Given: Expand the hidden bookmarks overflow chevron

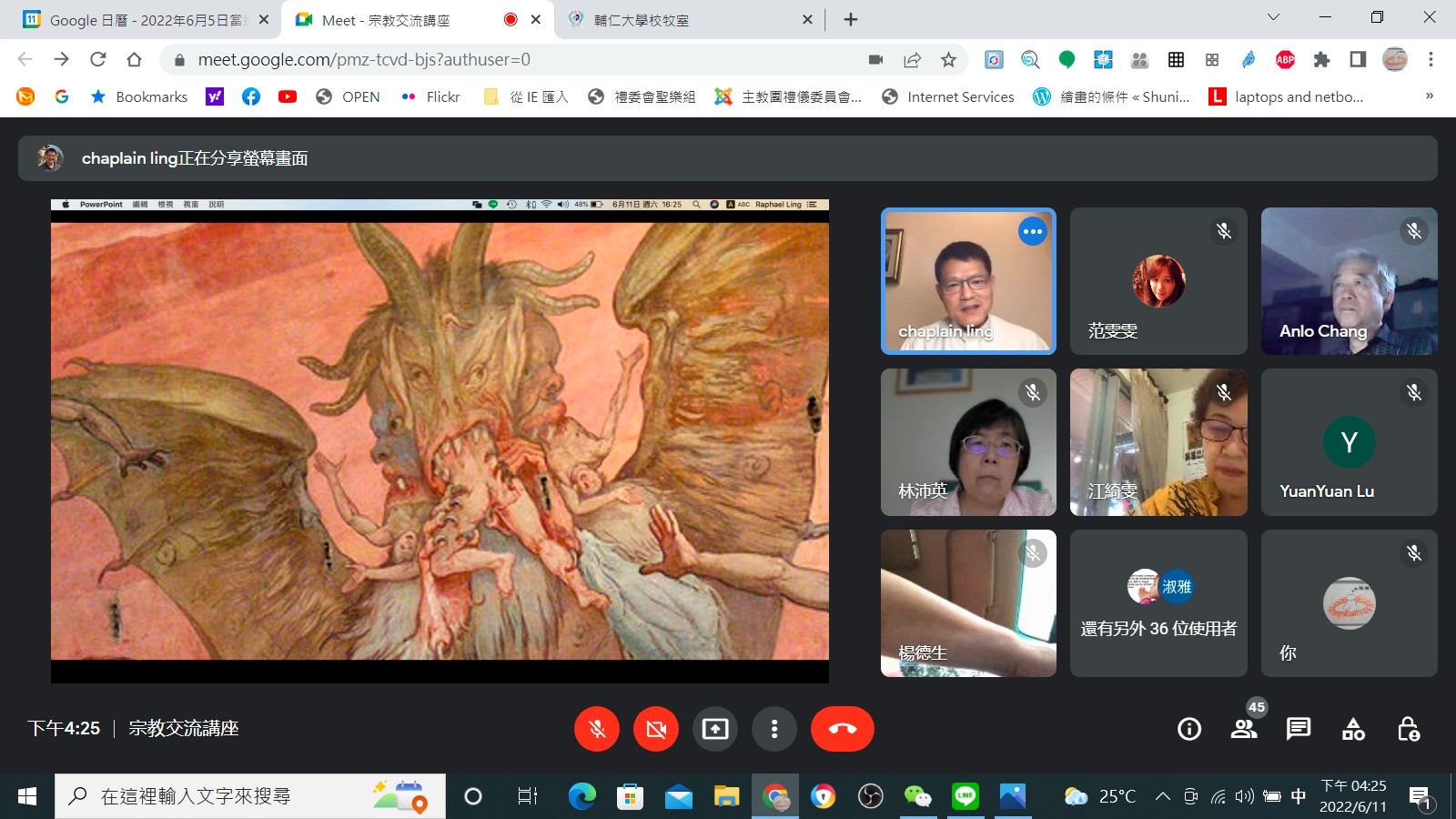Looking at the screenshot, I should pyautogui.click(x=1429, y=96).
